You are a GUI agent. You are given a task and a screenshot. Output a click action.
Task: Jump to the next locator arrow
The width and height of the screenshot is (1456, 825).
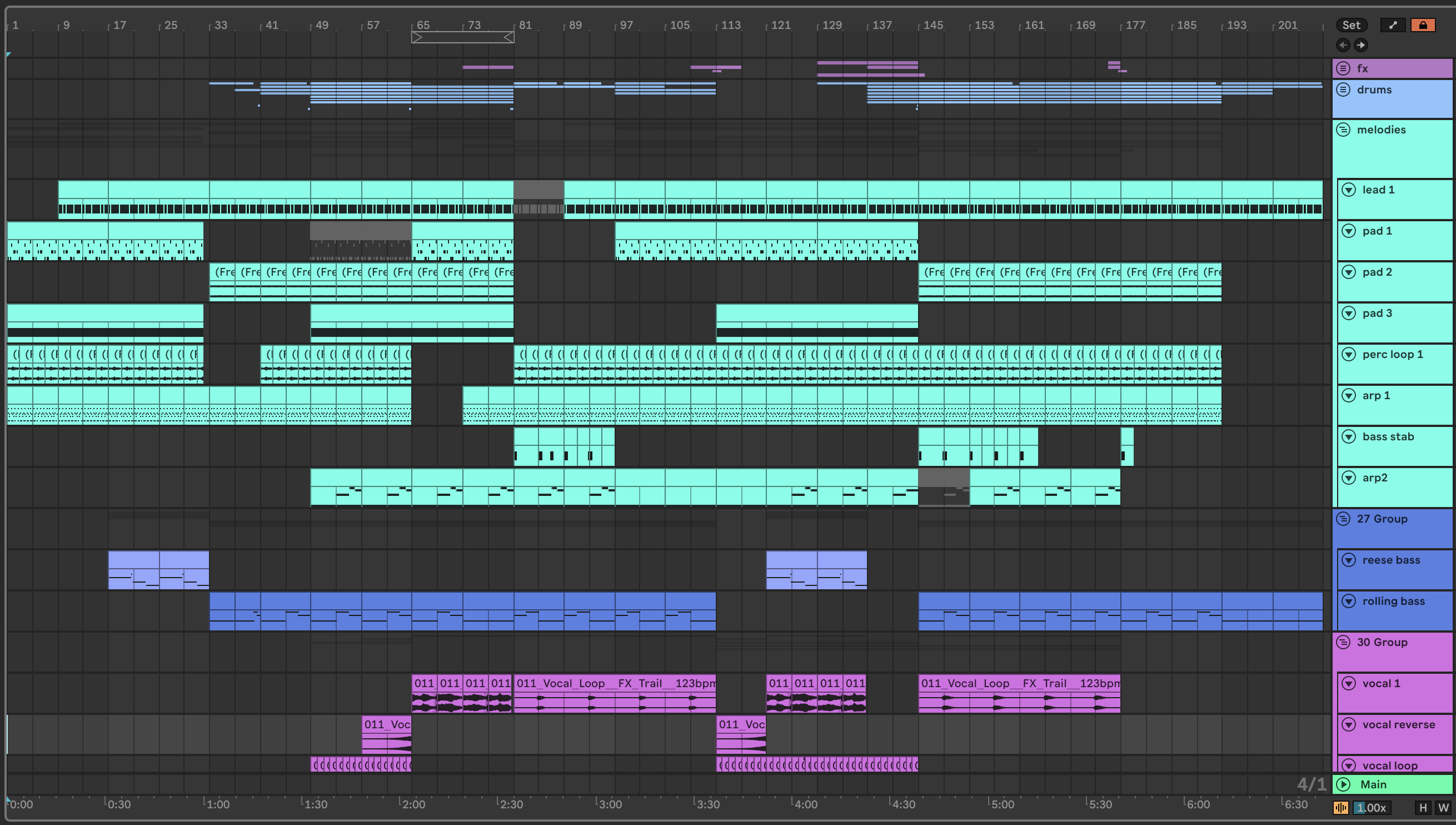tap(1360, 45)
